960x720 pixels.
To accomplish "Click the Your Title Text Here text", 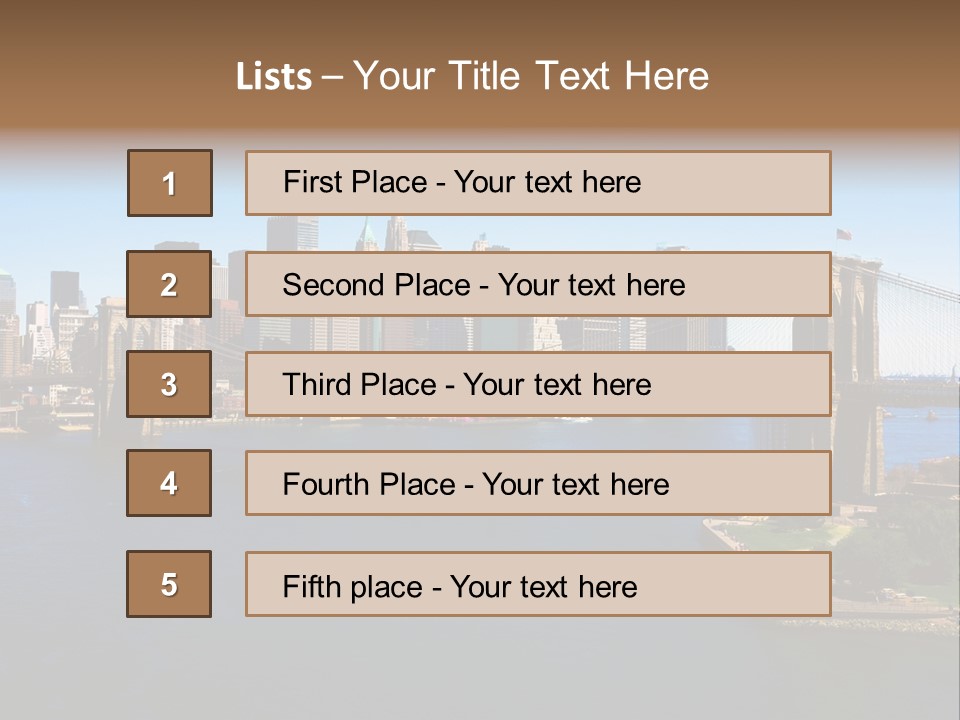I will point(531,76).
